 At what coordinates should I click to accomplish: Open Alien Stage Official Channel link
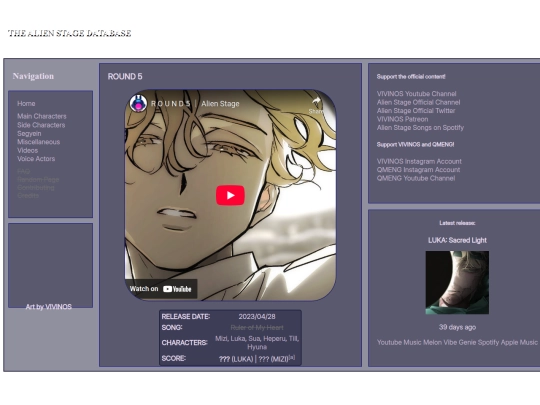[x=418, y=102]
